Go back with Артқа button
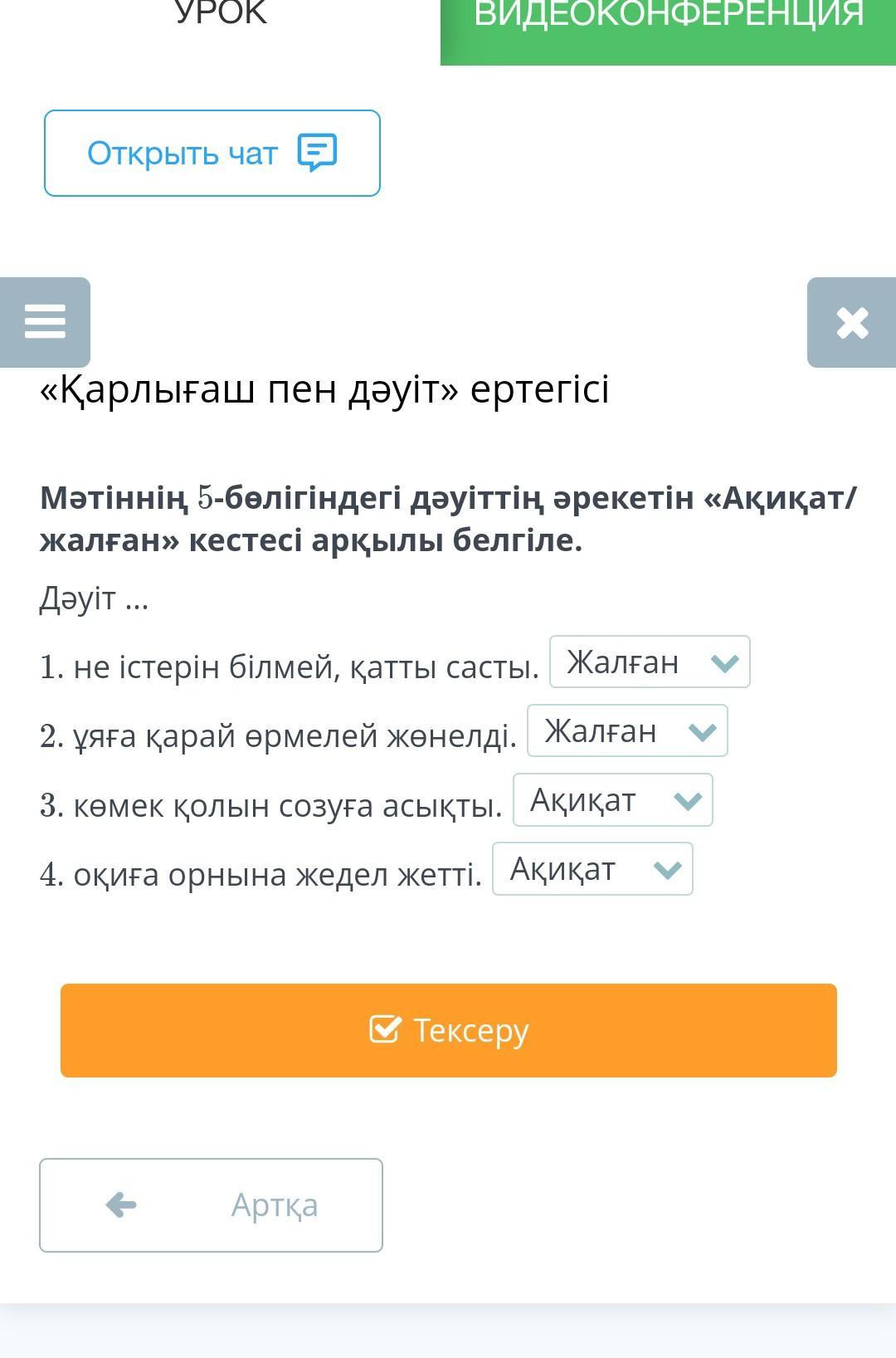This screenshot has width=896, height=1358. click(211, 1204)
